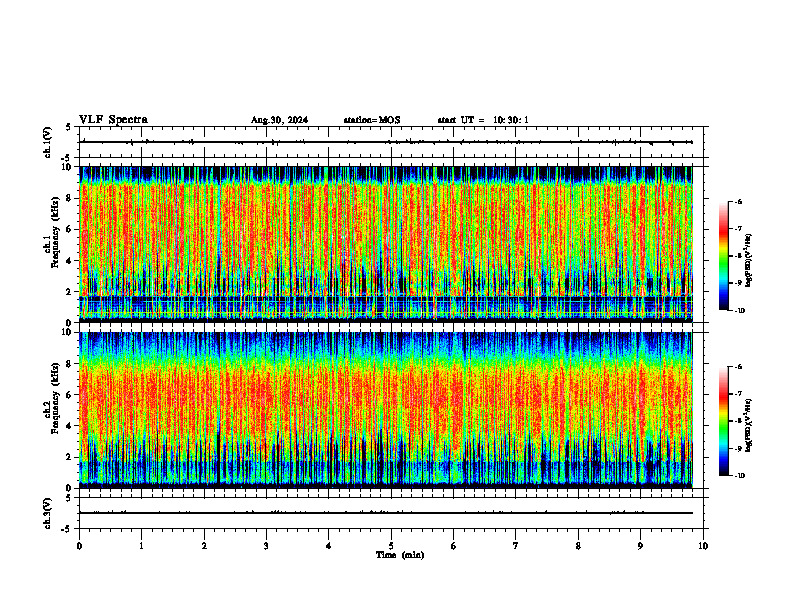792x612 pixels.
Task: Click the "station=MOS" header label
Action: click(x=372, y=120)
